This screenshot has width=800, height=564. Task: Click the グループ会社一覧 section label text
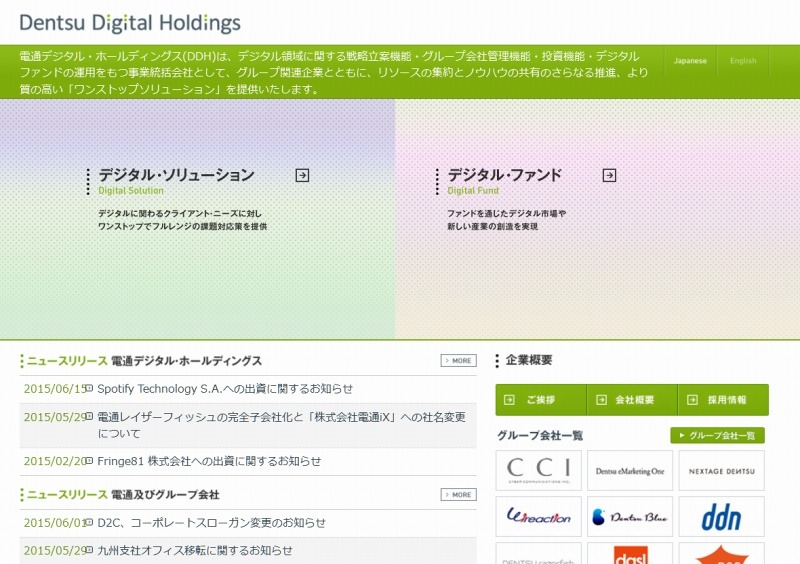540,435
